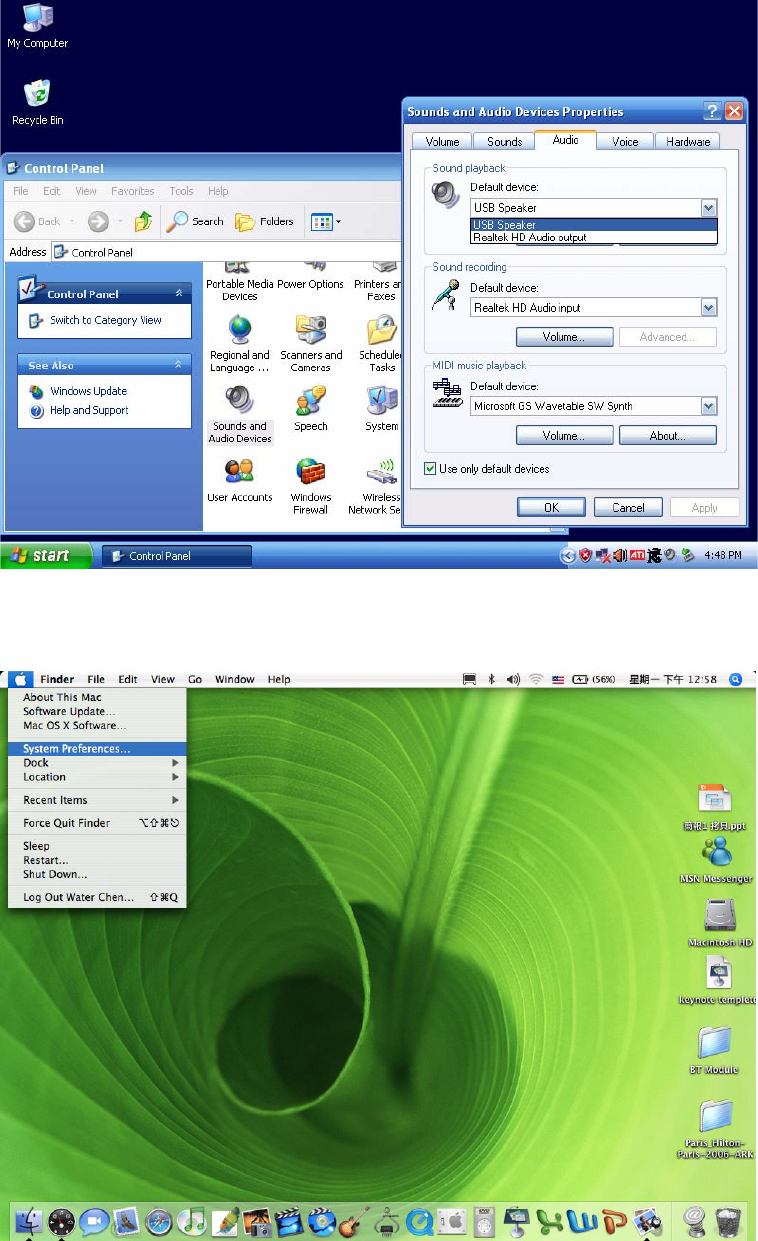Screen dimensions: 758x1241
Task: Switch to the Hardware tab
Action: 688,142
